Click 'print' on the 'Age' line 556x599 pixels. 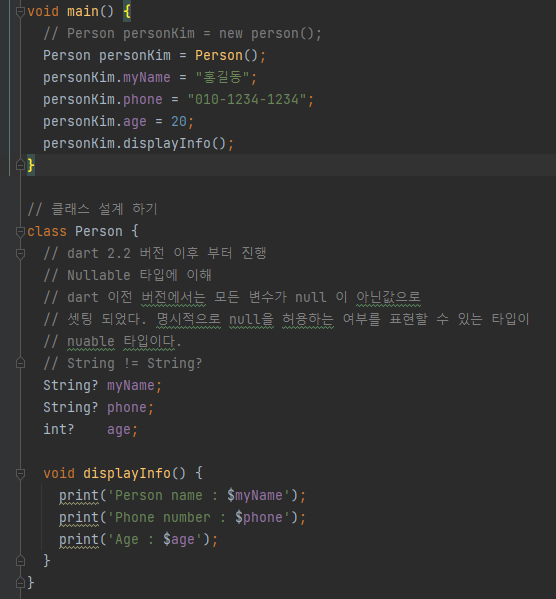pyautogui.click(x=79, y=540)
